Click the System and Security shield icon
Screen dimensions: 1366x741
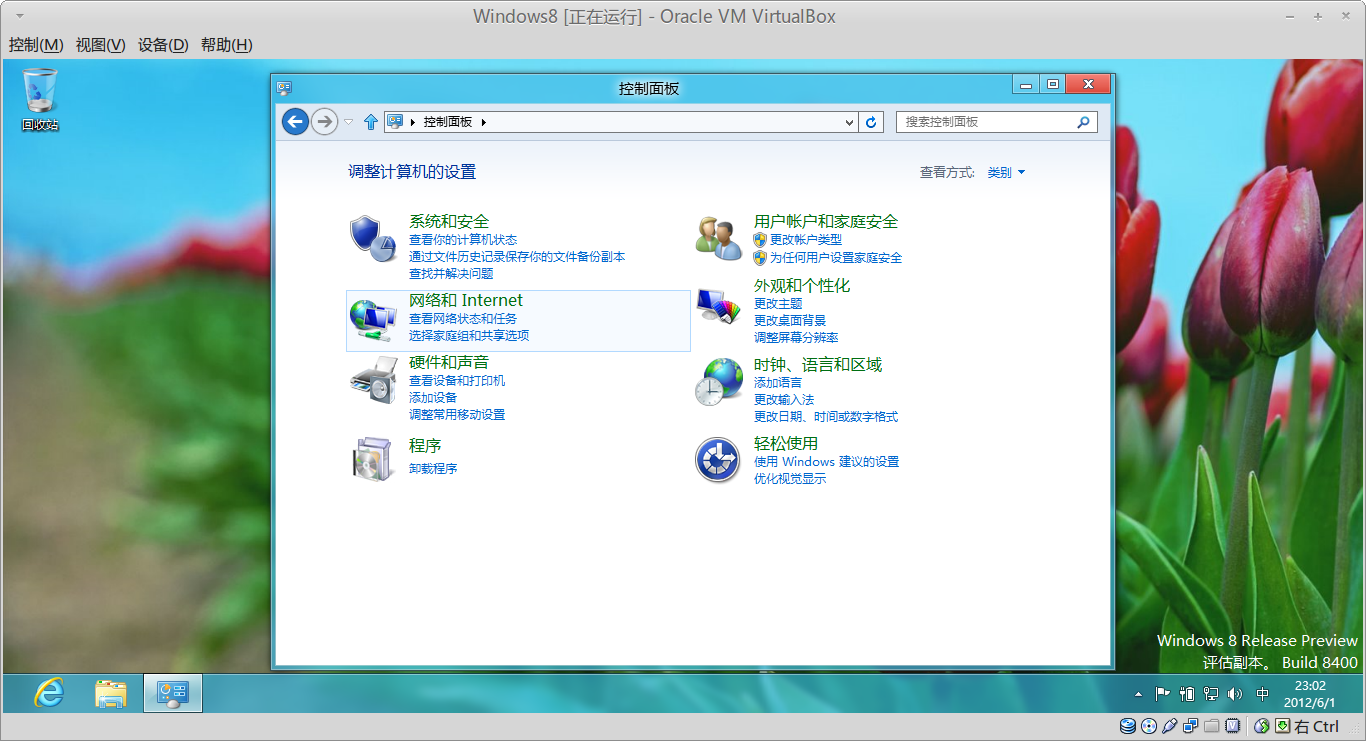[x=373, y=239]
